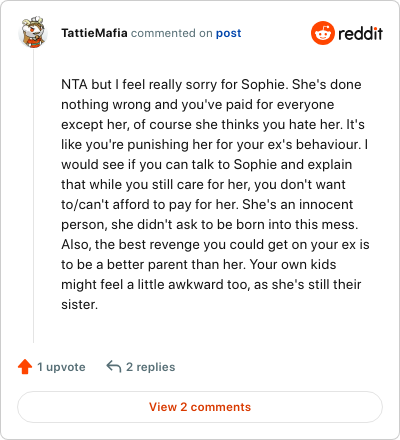Click TattieMafia's Snoo avatar image
The height and width of the screenshot is (440, 400).
pyautogui.click(x=33, y=32)
